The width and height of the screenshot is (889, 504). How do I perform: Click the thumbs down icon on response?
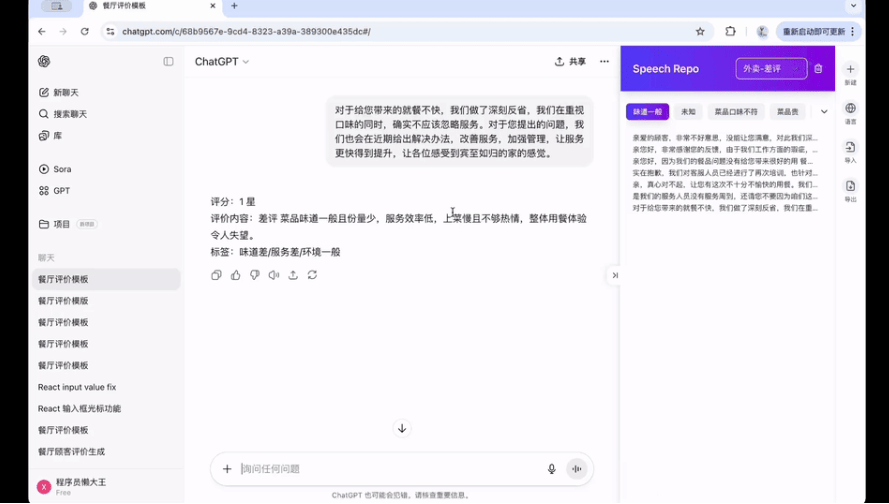(255, 275)
